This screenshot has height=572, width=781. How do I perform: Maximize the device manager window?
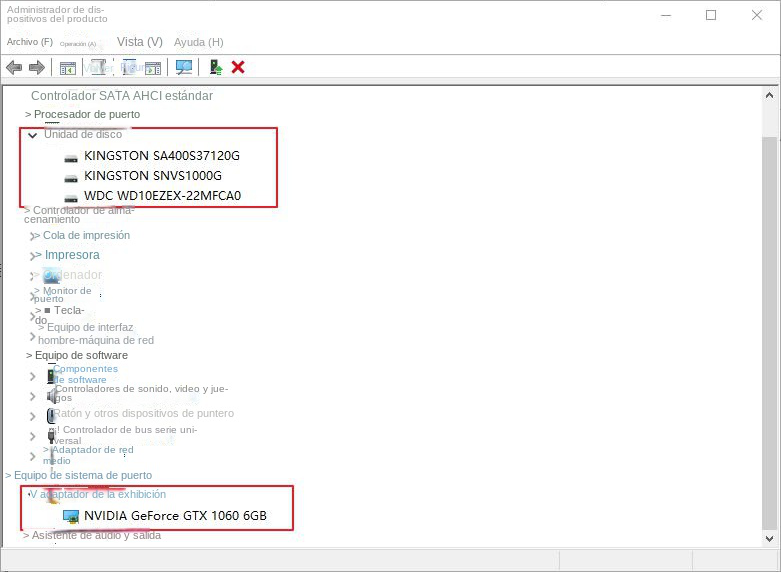[x=711, y=15]
